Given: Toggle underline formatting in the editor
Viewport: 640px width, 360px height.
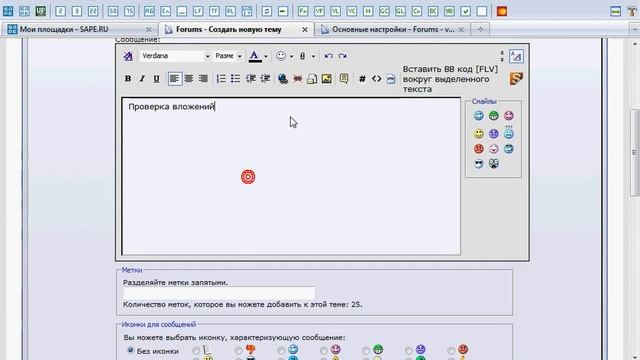Looking at the screenshot, I should [156, 79].
